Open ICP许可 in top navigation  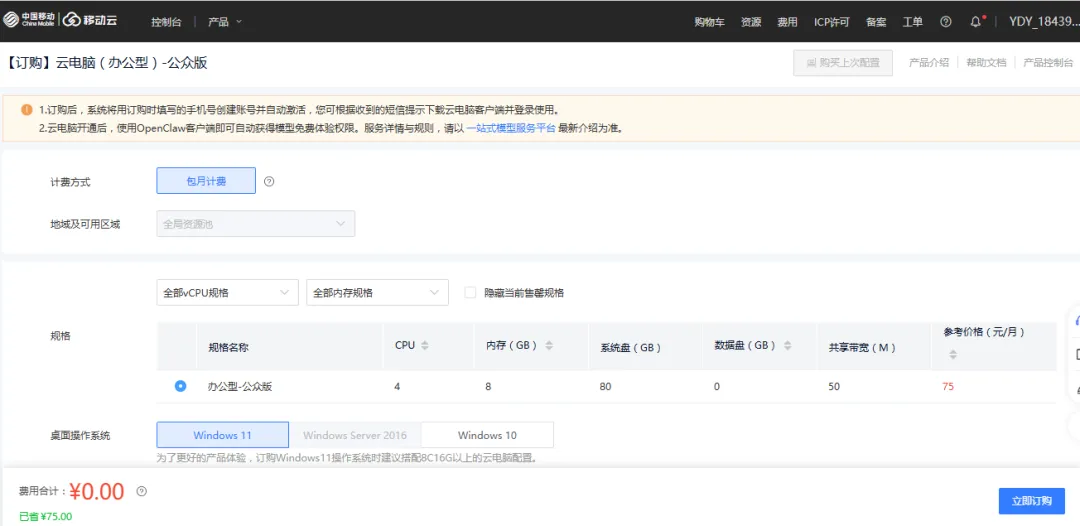coord(831,21)
